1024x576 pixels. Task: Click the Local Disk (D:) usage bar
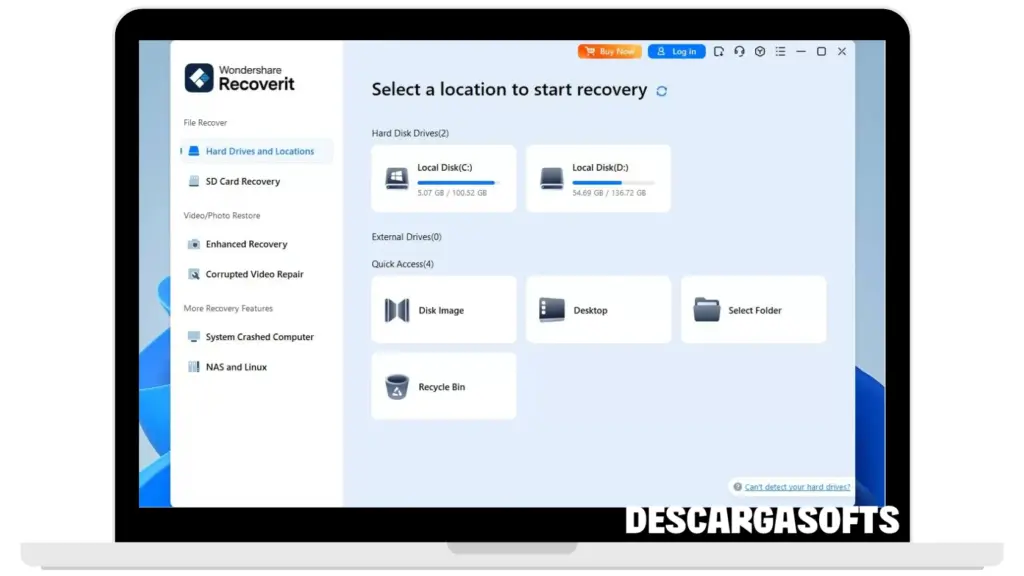coord(612,183)
